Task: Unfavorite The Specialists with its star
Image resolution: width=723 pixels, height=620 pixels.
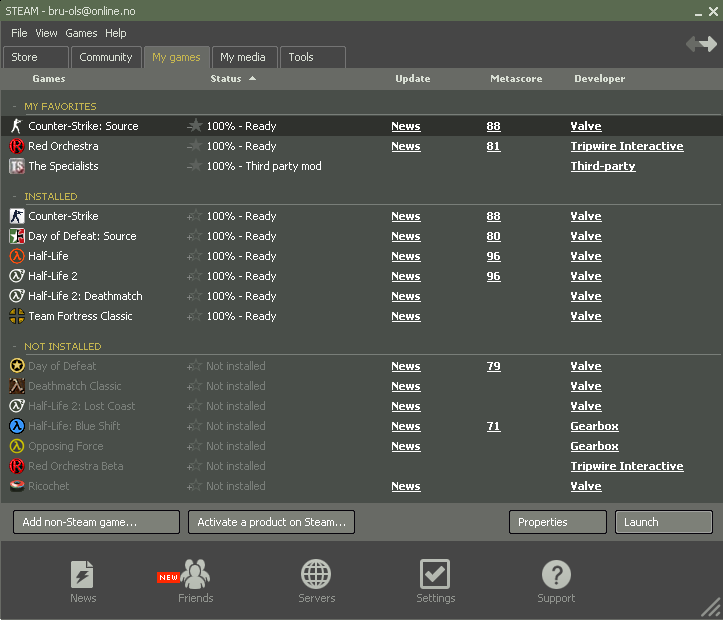Action: click(x=195, y=165)
